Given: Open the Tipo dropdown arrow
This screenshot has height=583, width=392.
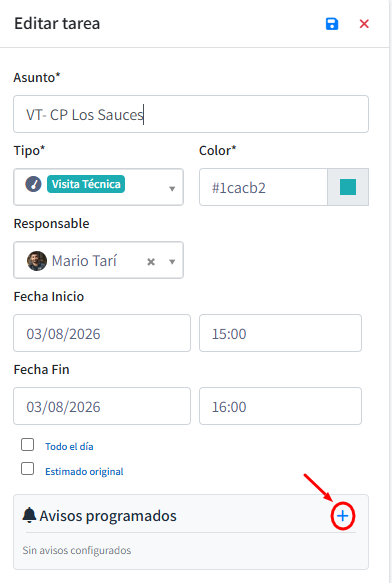Looking at the screenshot, I should (x=172, y=189).
